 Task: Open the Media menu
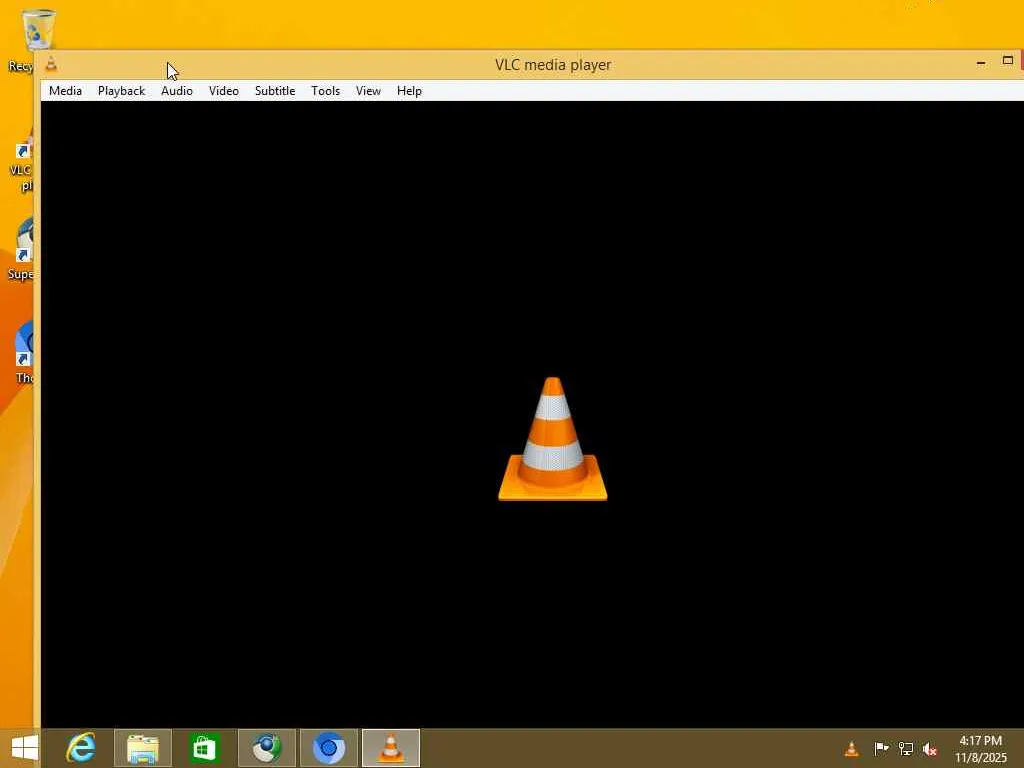pos(65,91)
